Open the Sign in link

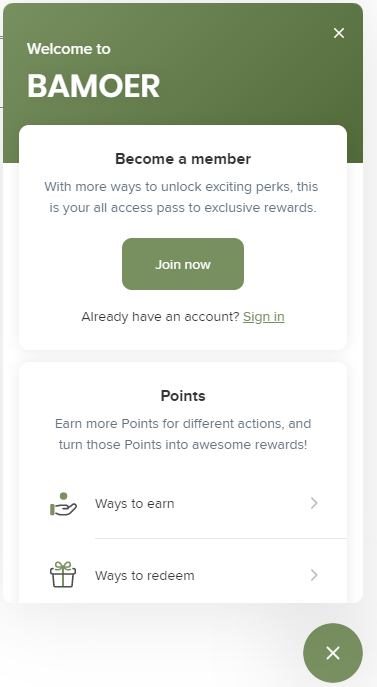click(264, 316)
